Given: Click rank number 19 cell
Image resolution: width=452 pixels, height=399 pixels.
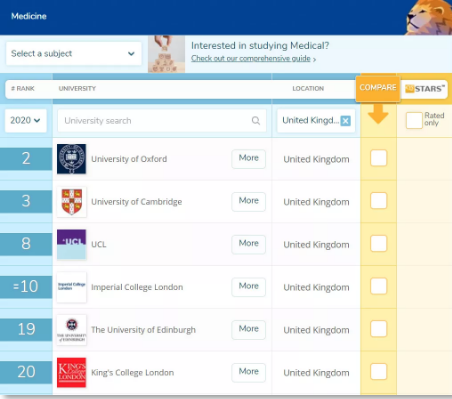Looking at the screenshot, I should point(26,330).
